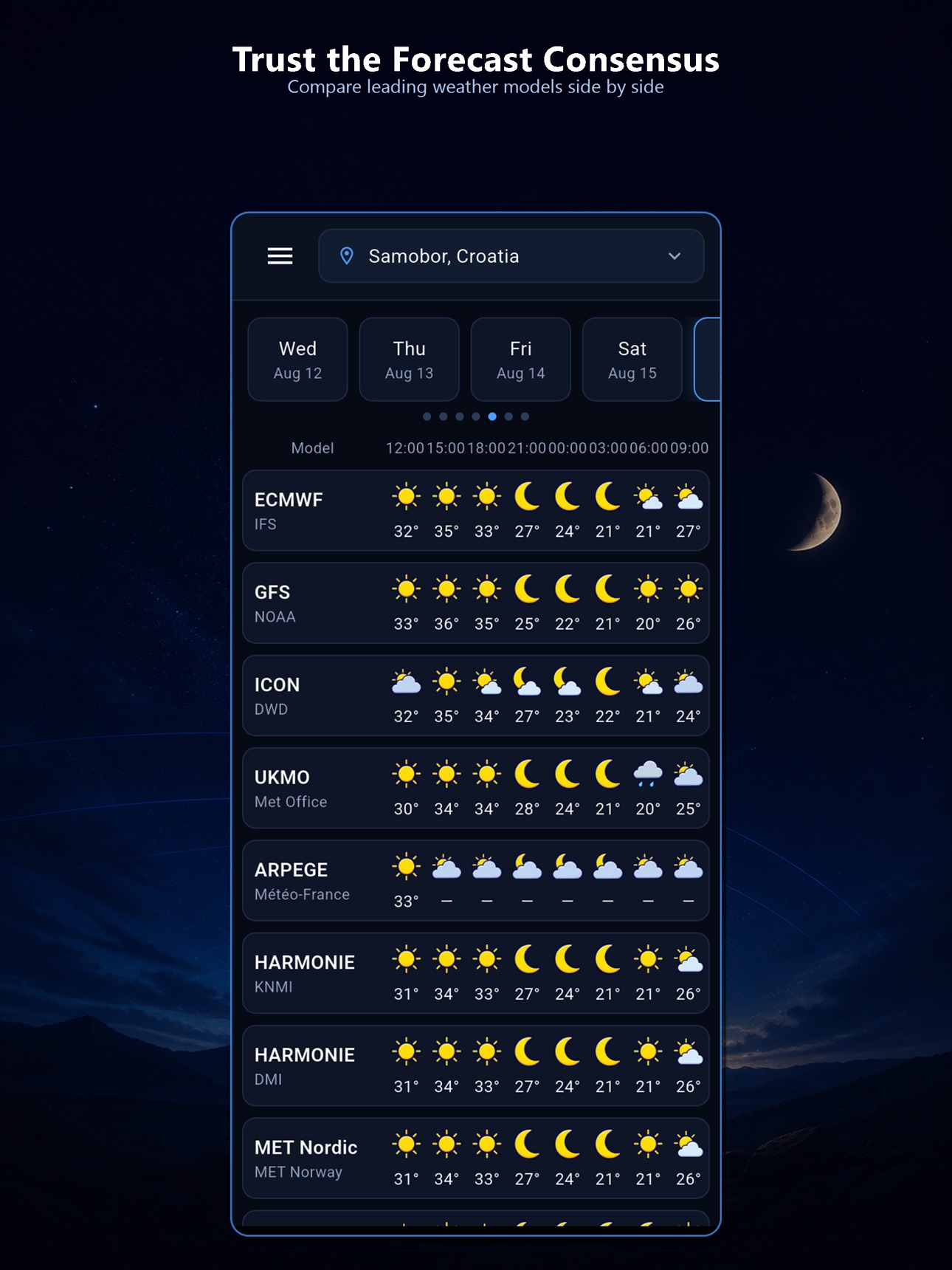Click the 21:00 time column header

click(x=527, y=448)
